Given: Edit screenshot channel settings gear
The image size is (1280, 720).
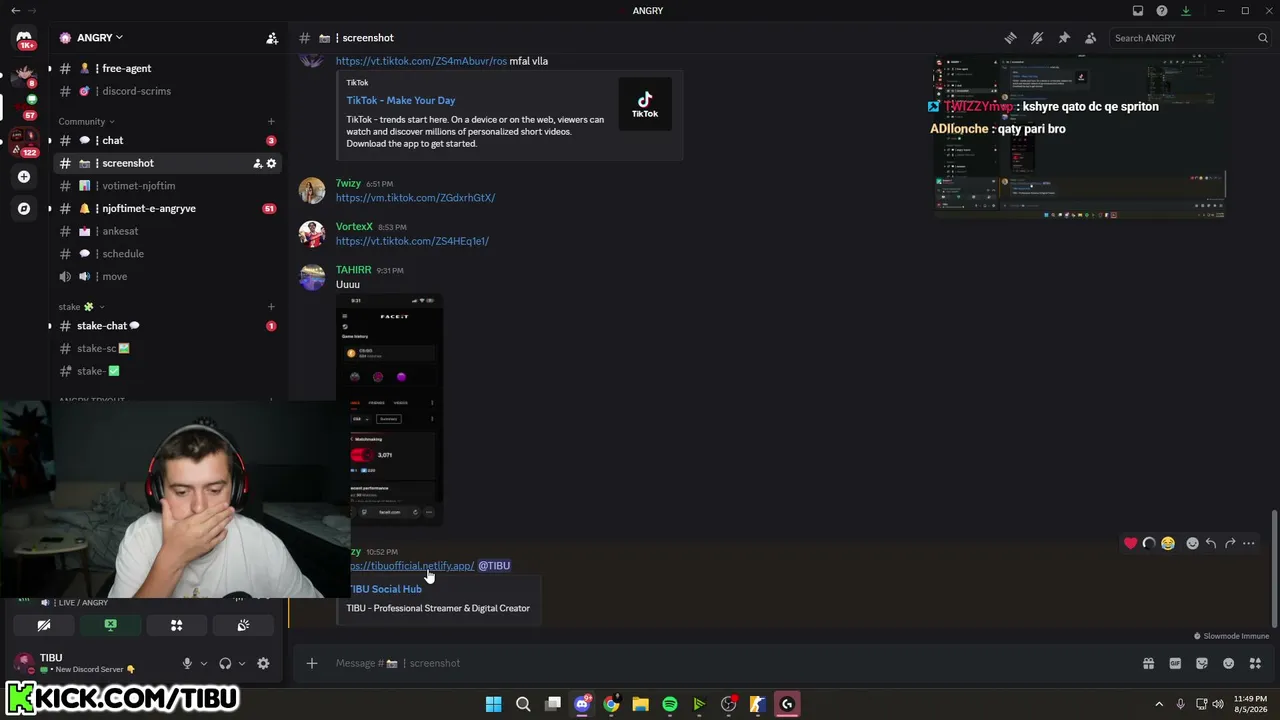Looking at the screenshot, I should (x=271, y=163).
